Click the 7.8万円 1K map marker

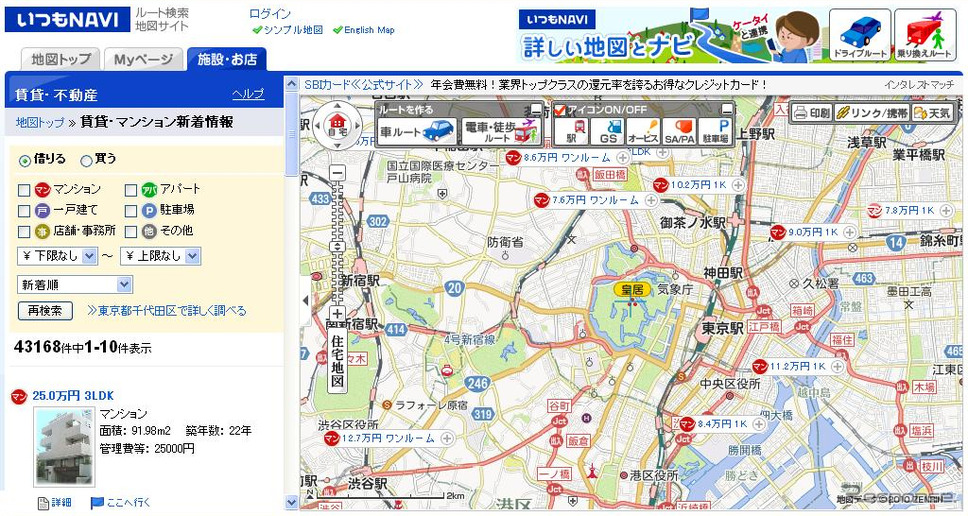910,210
